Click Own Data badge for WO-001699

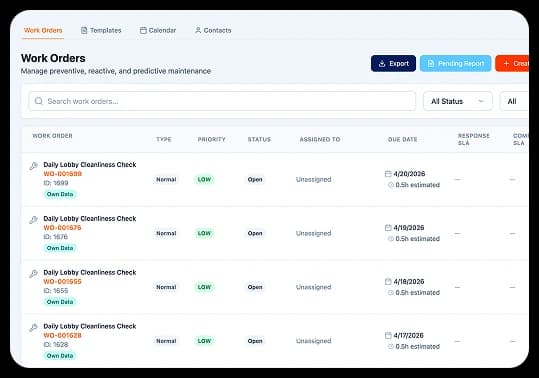tap(60, 194)
